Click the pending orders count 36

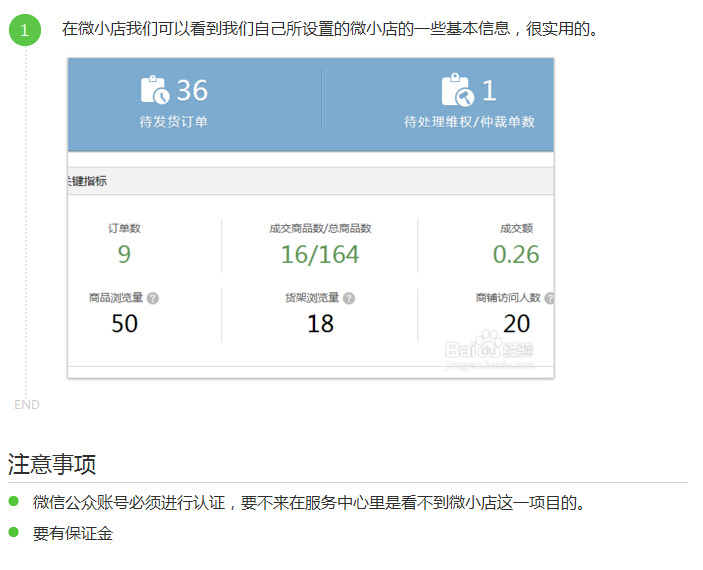[x=192, y=91]
